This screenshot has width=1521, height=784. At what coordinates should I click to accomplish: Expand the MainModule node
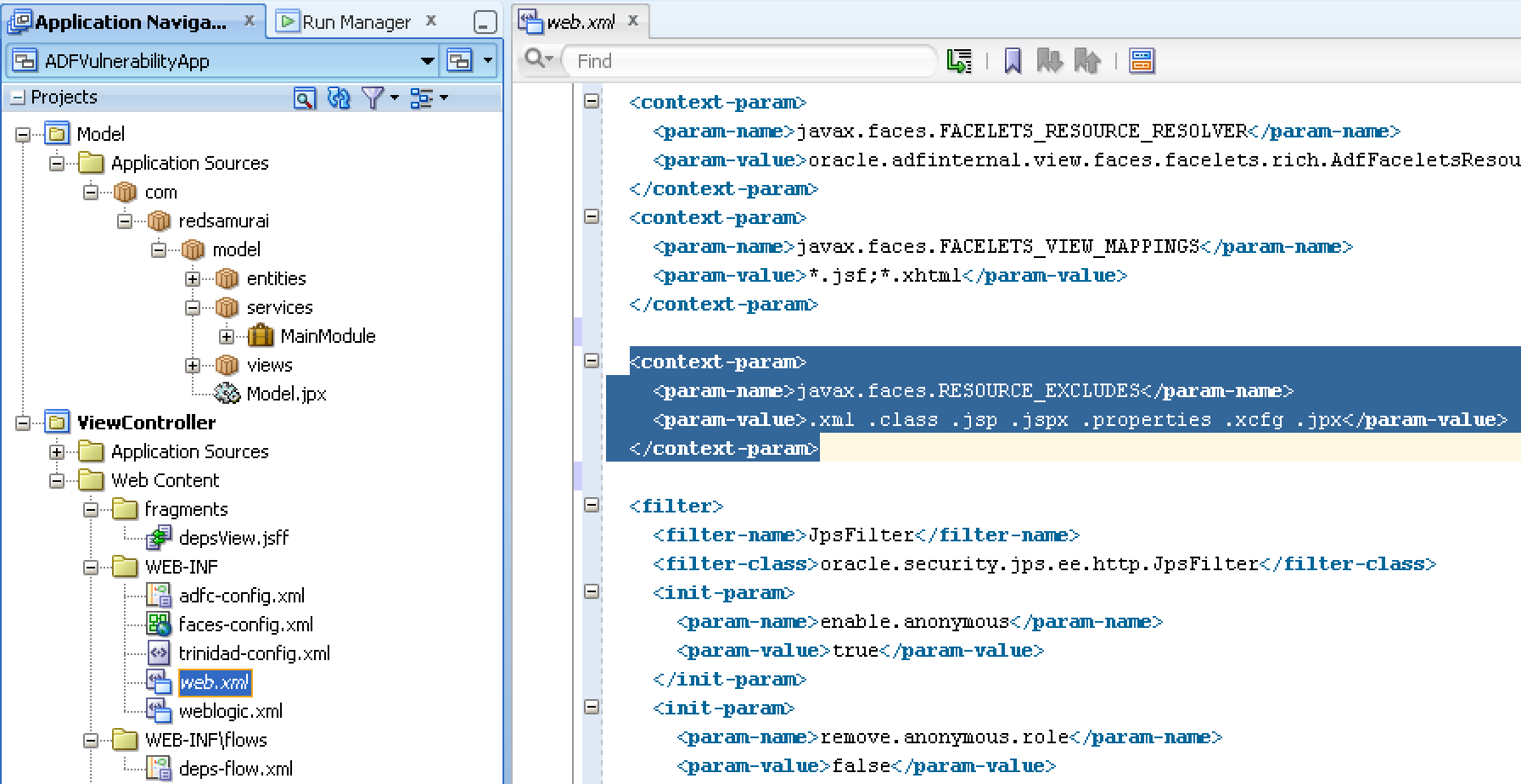pyautogui.click(x=227, y=336)
